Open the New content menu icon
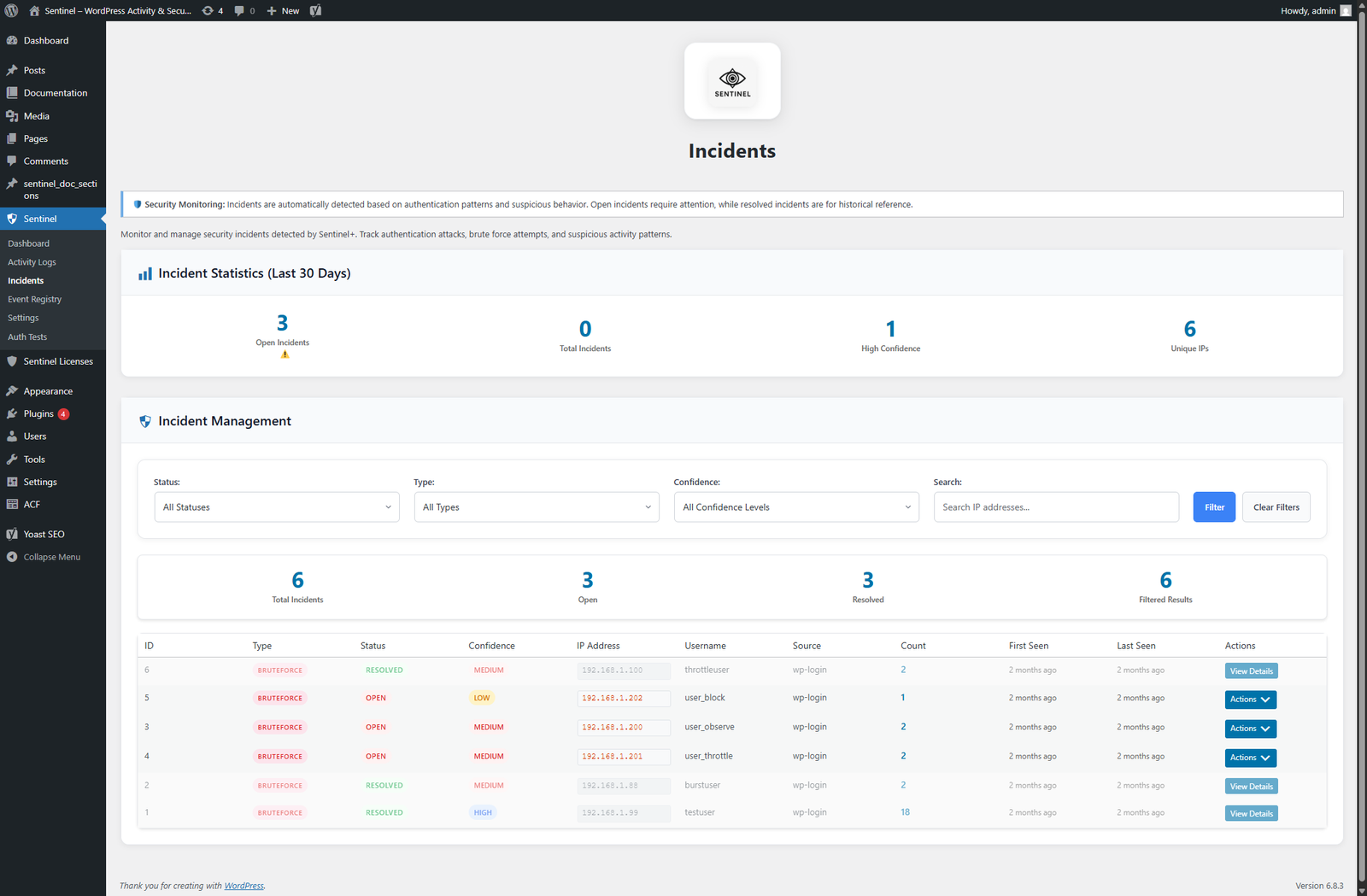The width and height of the screenshot is (1367, 896). click(x=270, y=10)
